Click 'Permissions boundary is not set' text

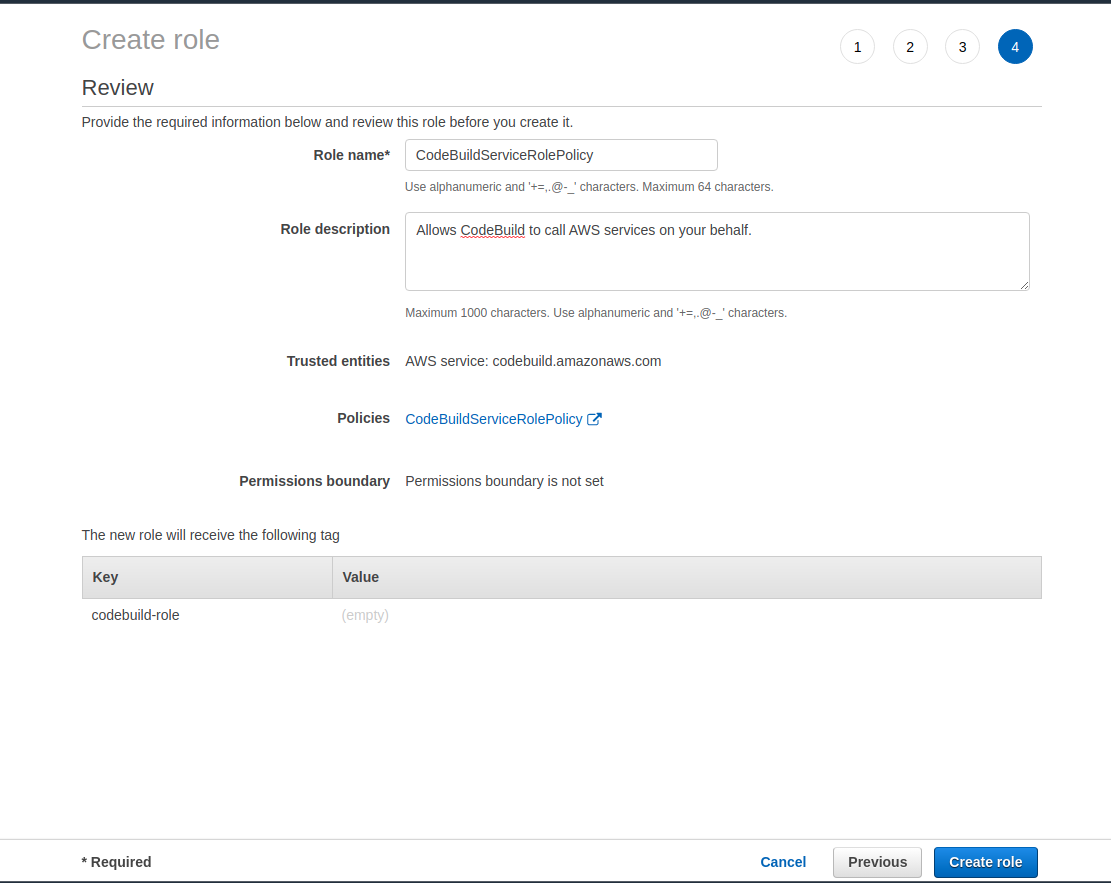click(504, 481)
